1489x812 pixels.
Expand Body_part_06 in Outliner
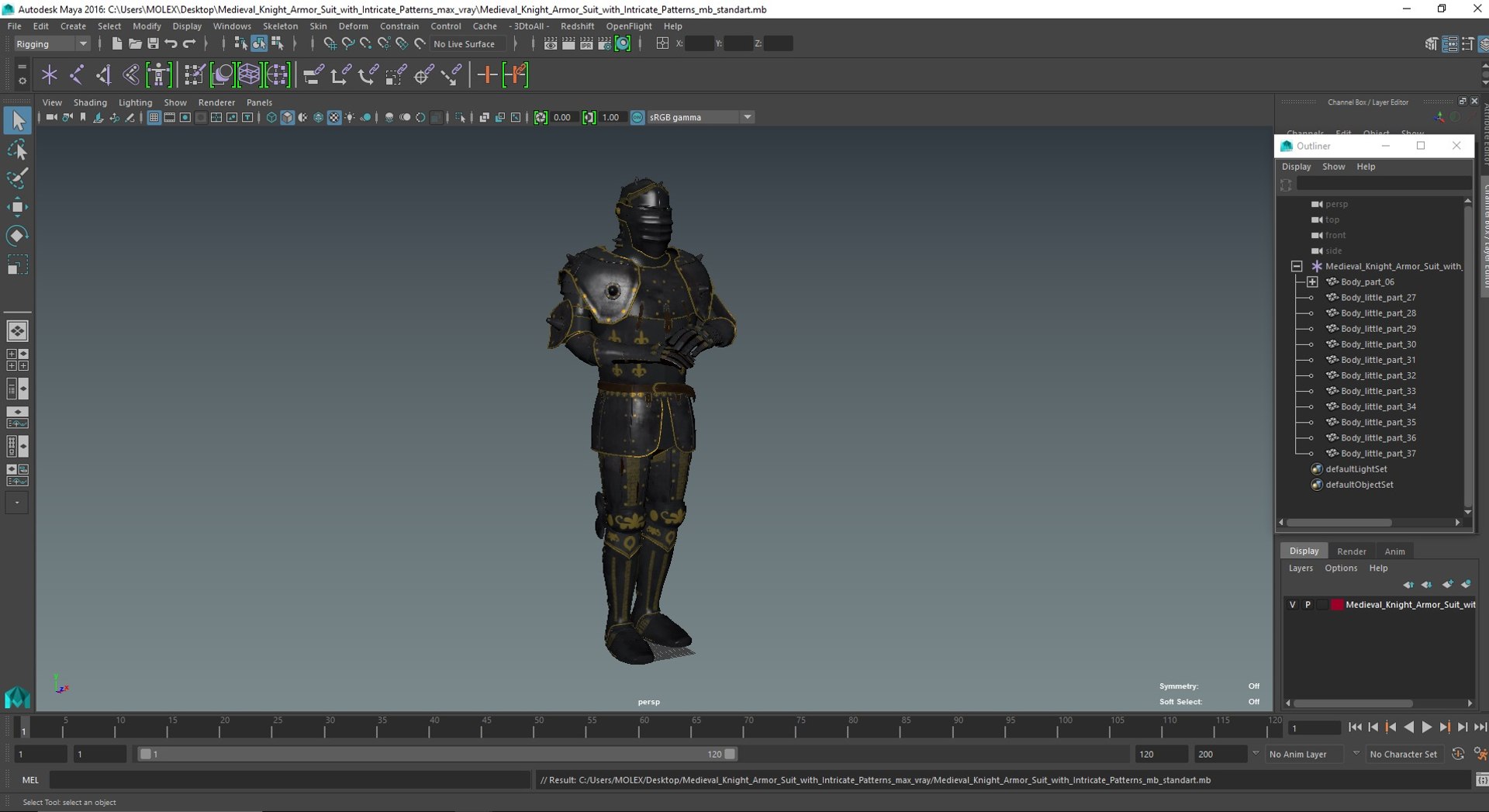(1311, 282)
